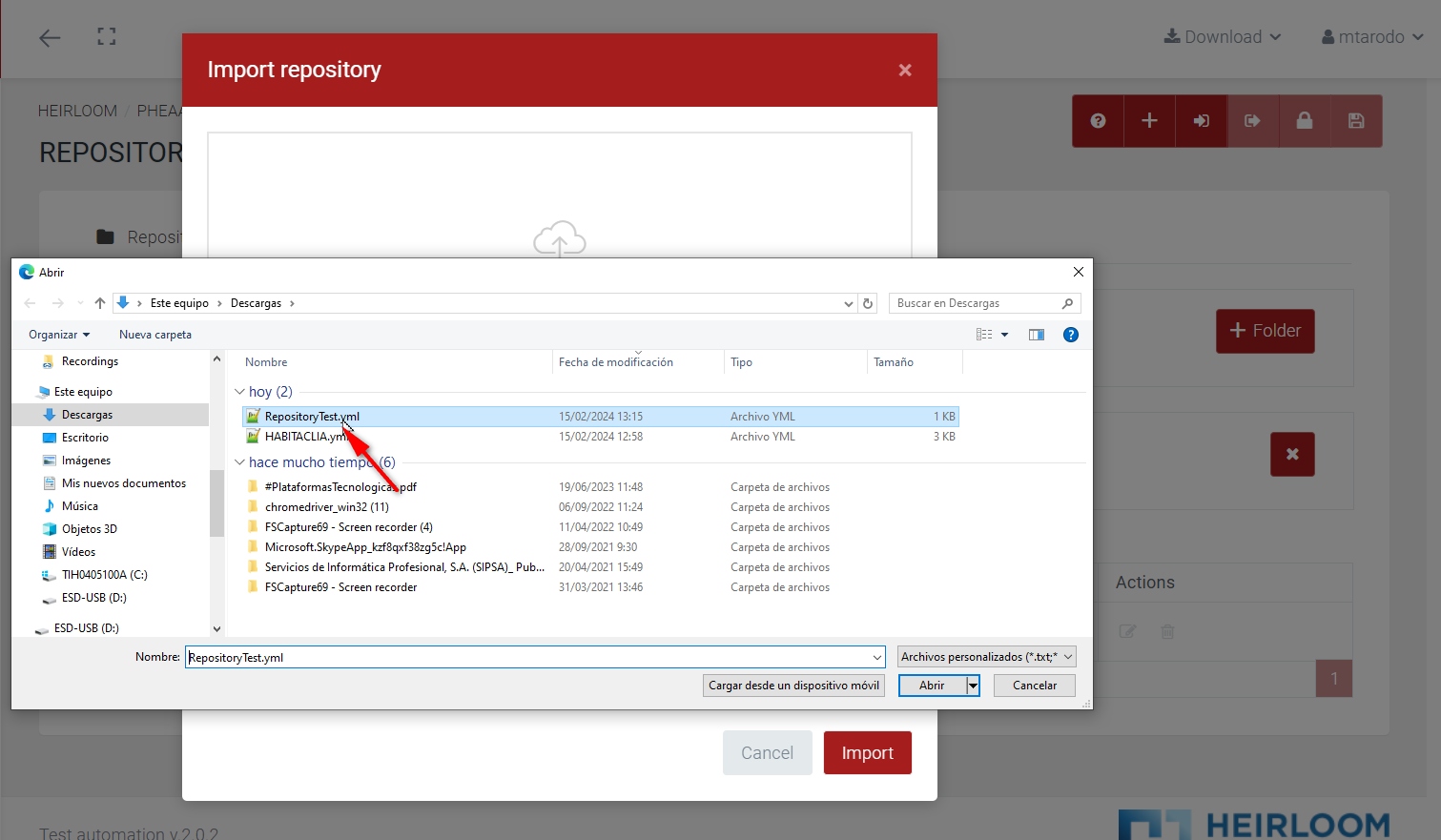Click the save (floppy disk) icon
The image size is (1441, 840).
pos(1355,121)
